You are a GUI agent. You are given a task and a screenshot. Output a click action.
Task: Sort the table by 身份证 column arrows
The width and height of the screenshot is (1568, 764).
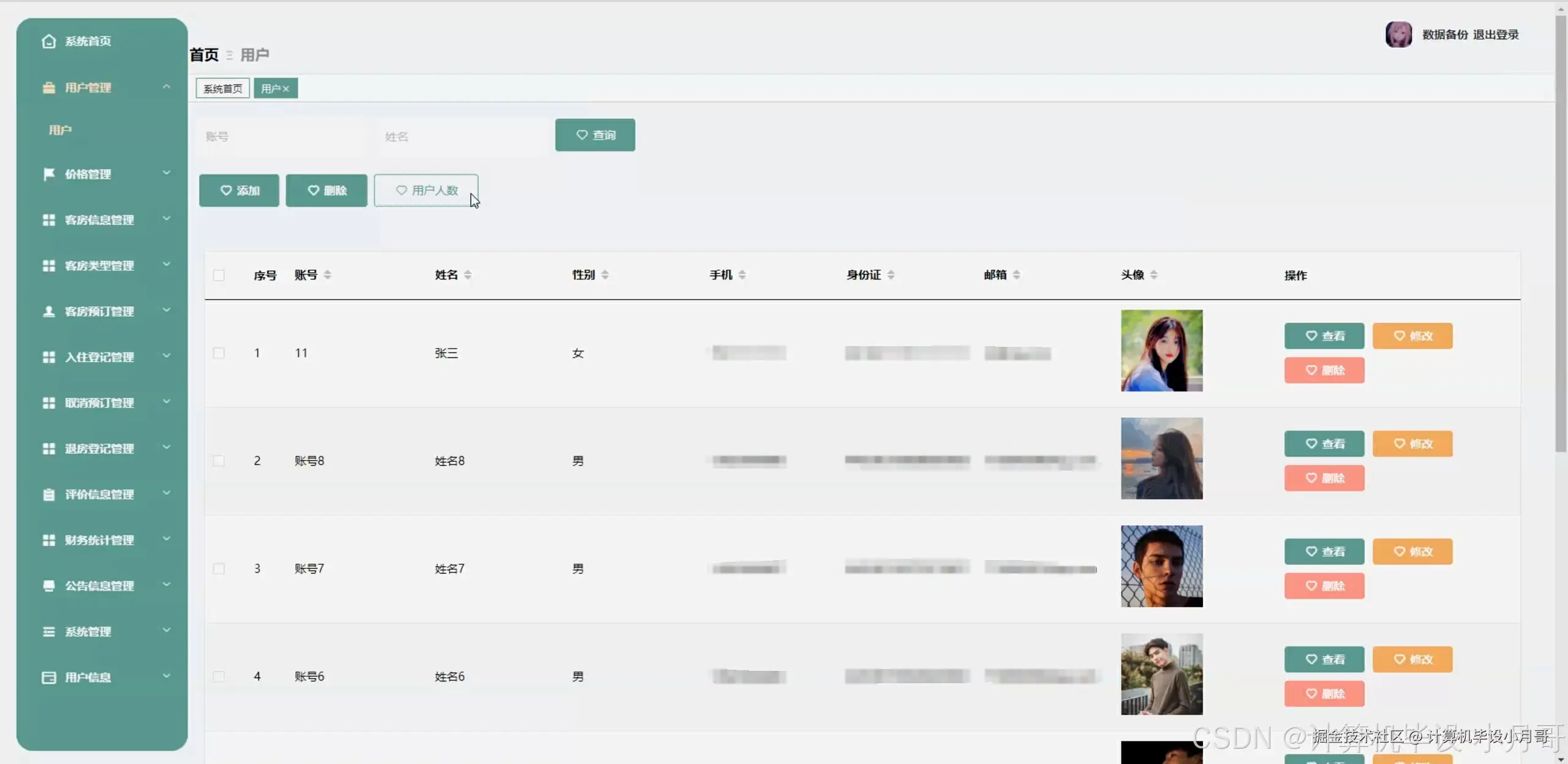891,275
